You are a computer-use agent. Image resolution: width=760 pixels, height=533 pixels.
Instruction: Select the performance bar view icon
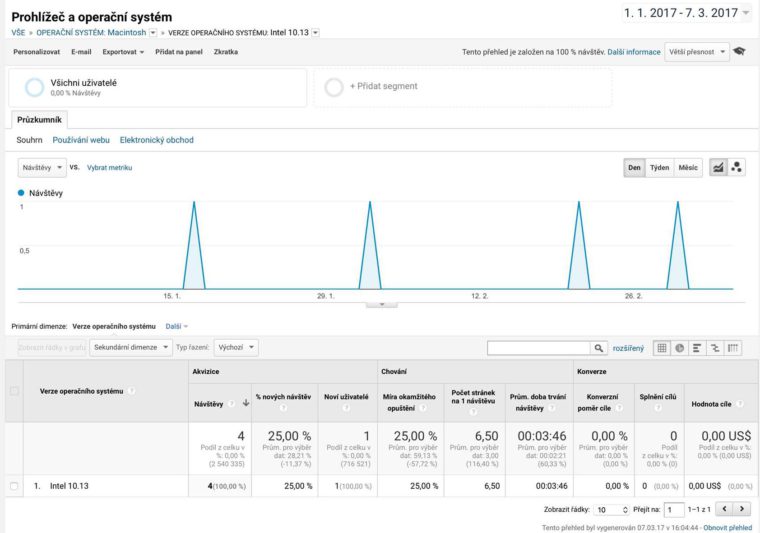pos(697,348)
